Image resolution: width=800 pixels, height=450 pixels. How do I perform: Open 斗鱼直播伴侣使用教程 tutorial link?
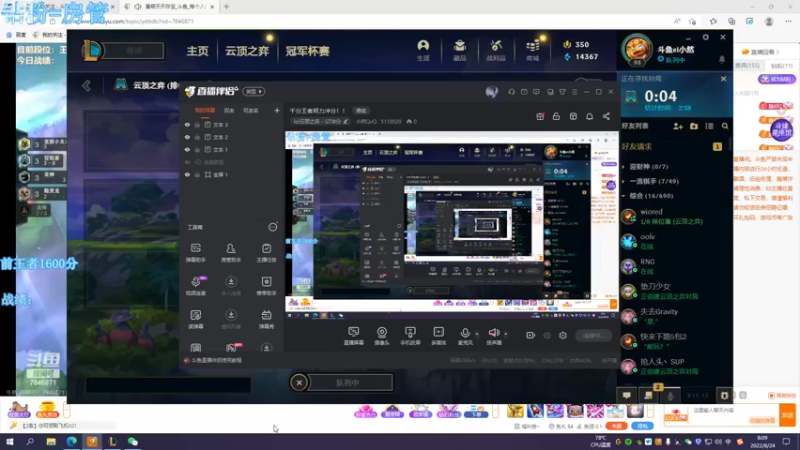click(x=216, y=361)
